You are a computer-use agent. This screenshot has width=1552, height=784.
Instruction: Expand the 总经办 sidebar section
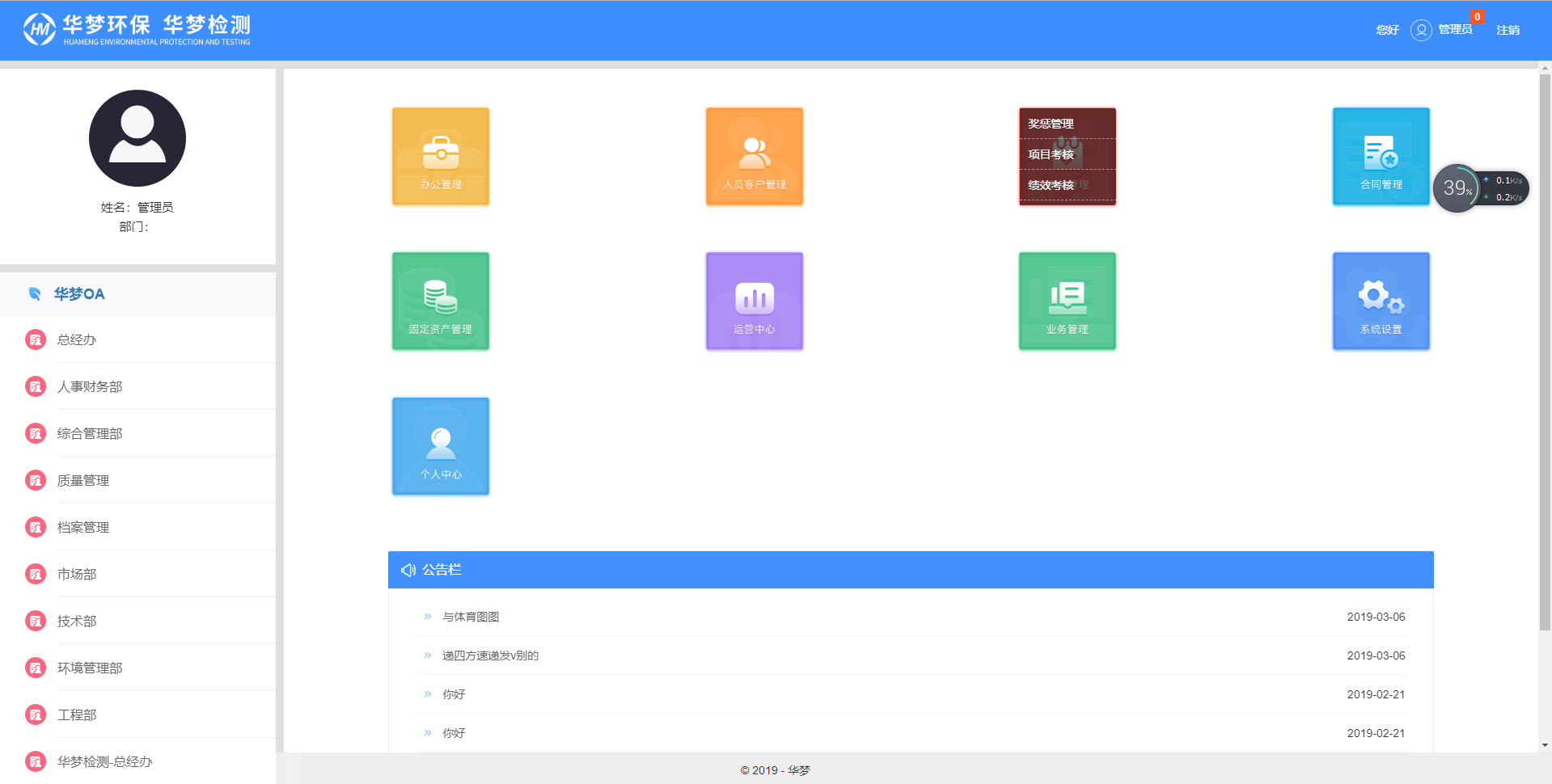pyautogui.click(x=77, y=339)
